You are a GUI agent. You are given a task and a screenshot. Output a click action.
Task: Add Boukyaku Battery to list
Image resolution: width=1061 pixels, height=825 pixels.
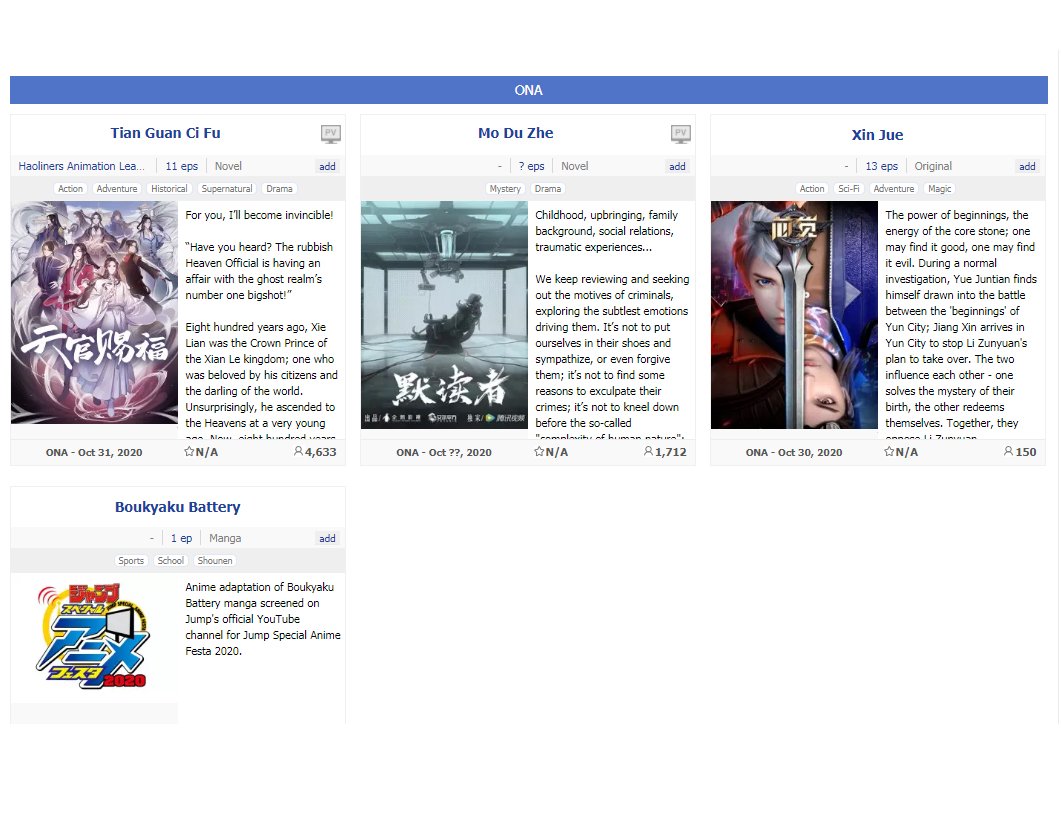point(328,539)
